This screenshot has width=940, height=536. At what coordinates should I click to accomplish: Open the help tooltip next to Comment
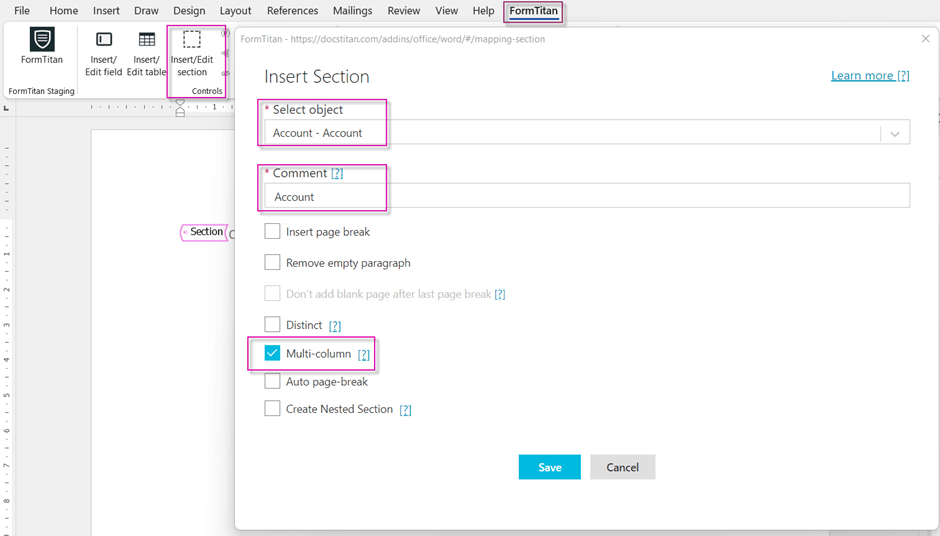[x=337, y=174]
